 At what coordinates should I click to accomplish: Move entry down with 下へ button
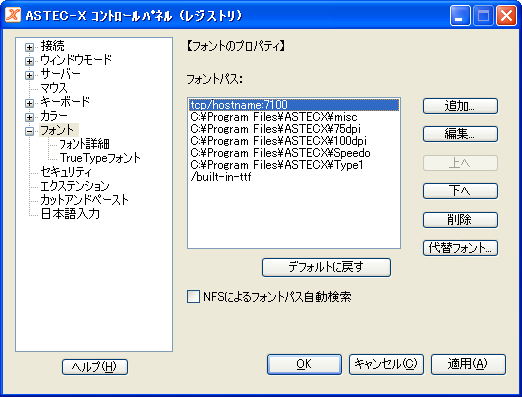point(460,191)
